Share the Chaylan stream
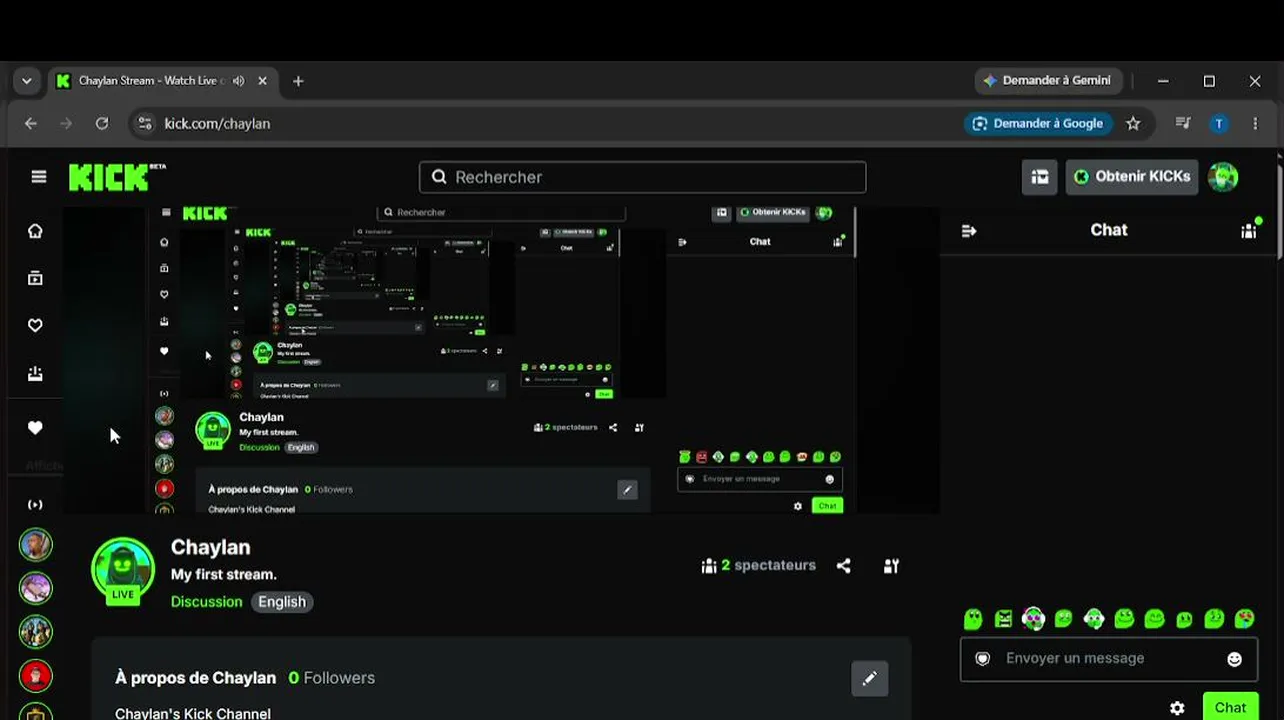Image resolution: width=1284 pixels, height=720 pixels. click(844, 566)
